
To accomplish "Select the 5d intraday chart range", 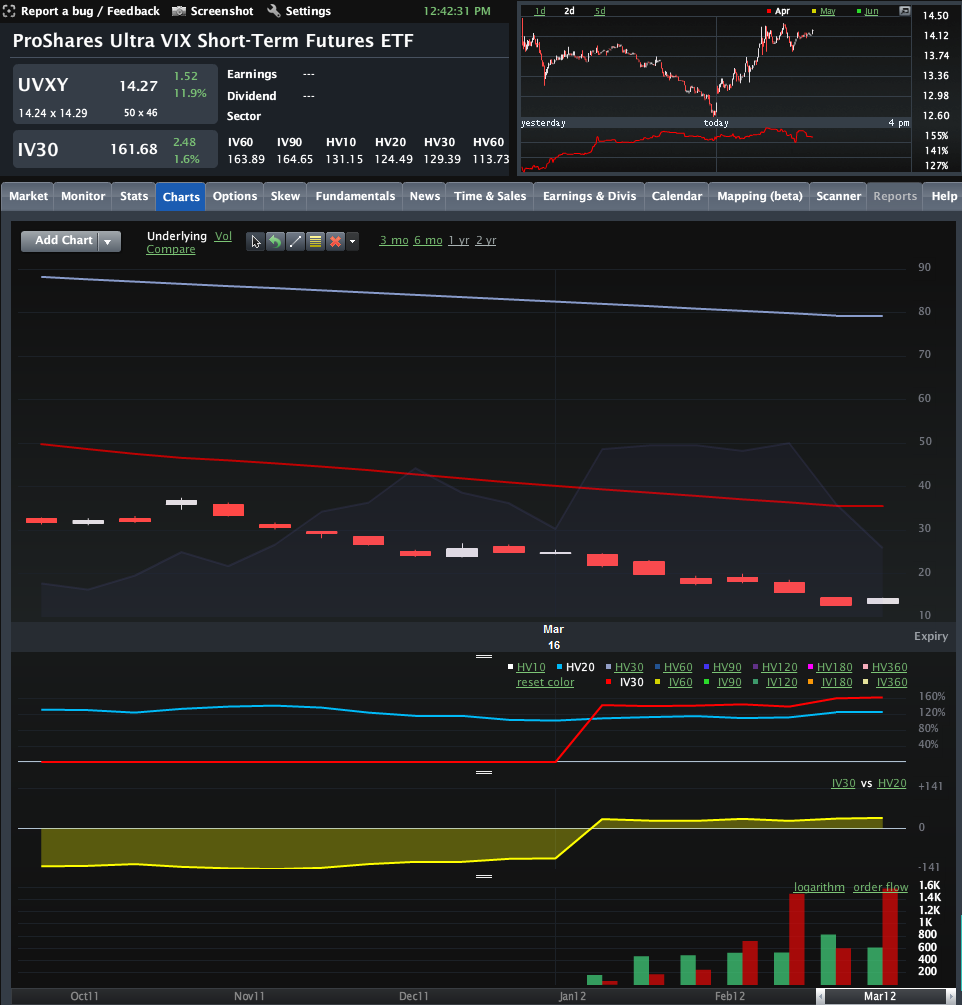I will (600, 11).
